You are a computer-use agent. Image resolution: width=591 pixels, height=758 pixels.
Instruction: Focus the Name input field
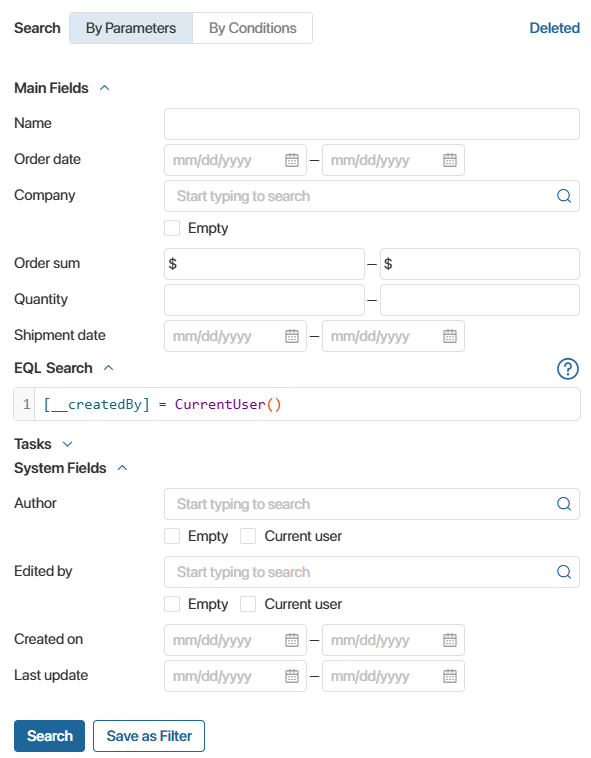tap(372, 124)
